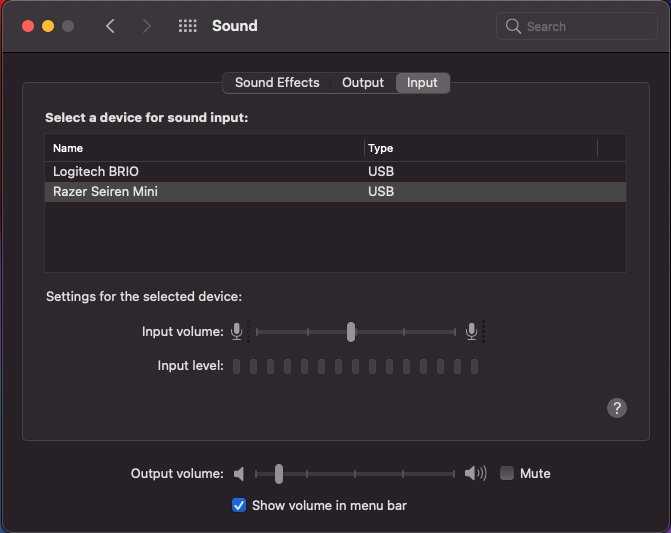Open the help question mark button

point(617,408)
